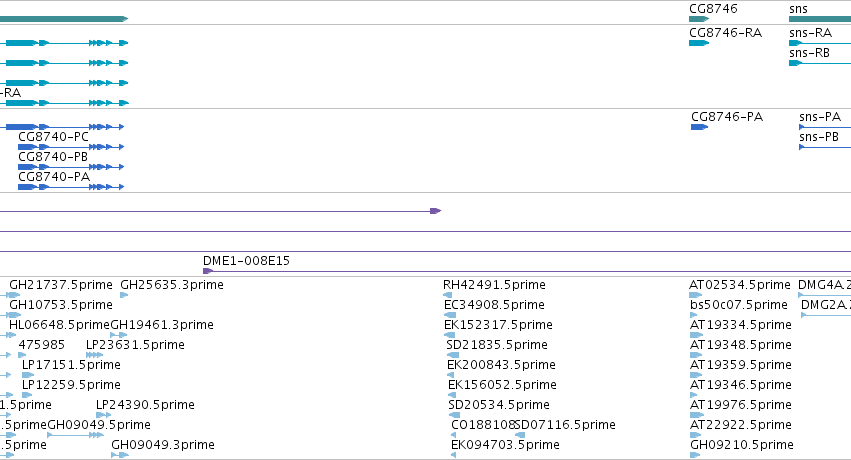Viewport: 851px width, 460px height.
Task: Click the GH25635.3prime EST arrow
Action: (124, 295)
